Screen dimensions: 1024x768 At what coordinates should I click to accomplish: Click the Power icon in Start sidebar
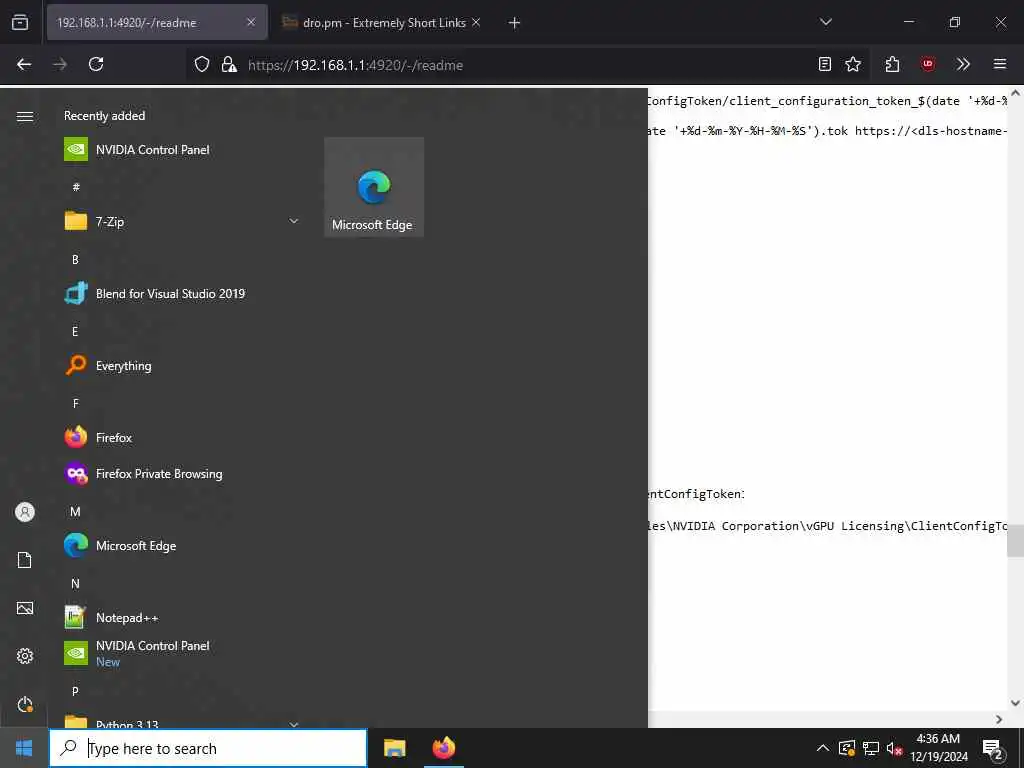click(25, 704)
